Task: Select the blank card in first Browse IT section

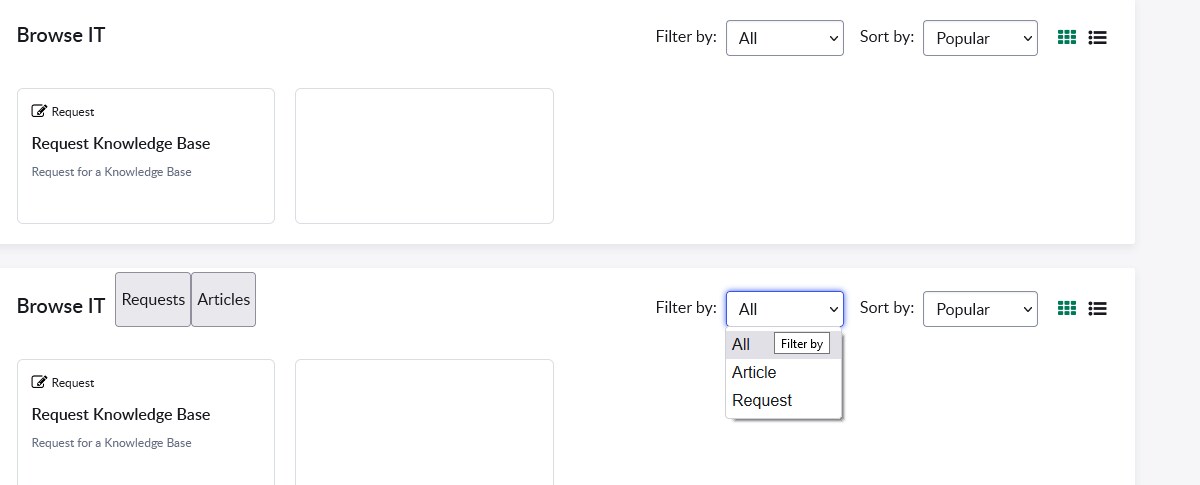Action: (424, 155)
